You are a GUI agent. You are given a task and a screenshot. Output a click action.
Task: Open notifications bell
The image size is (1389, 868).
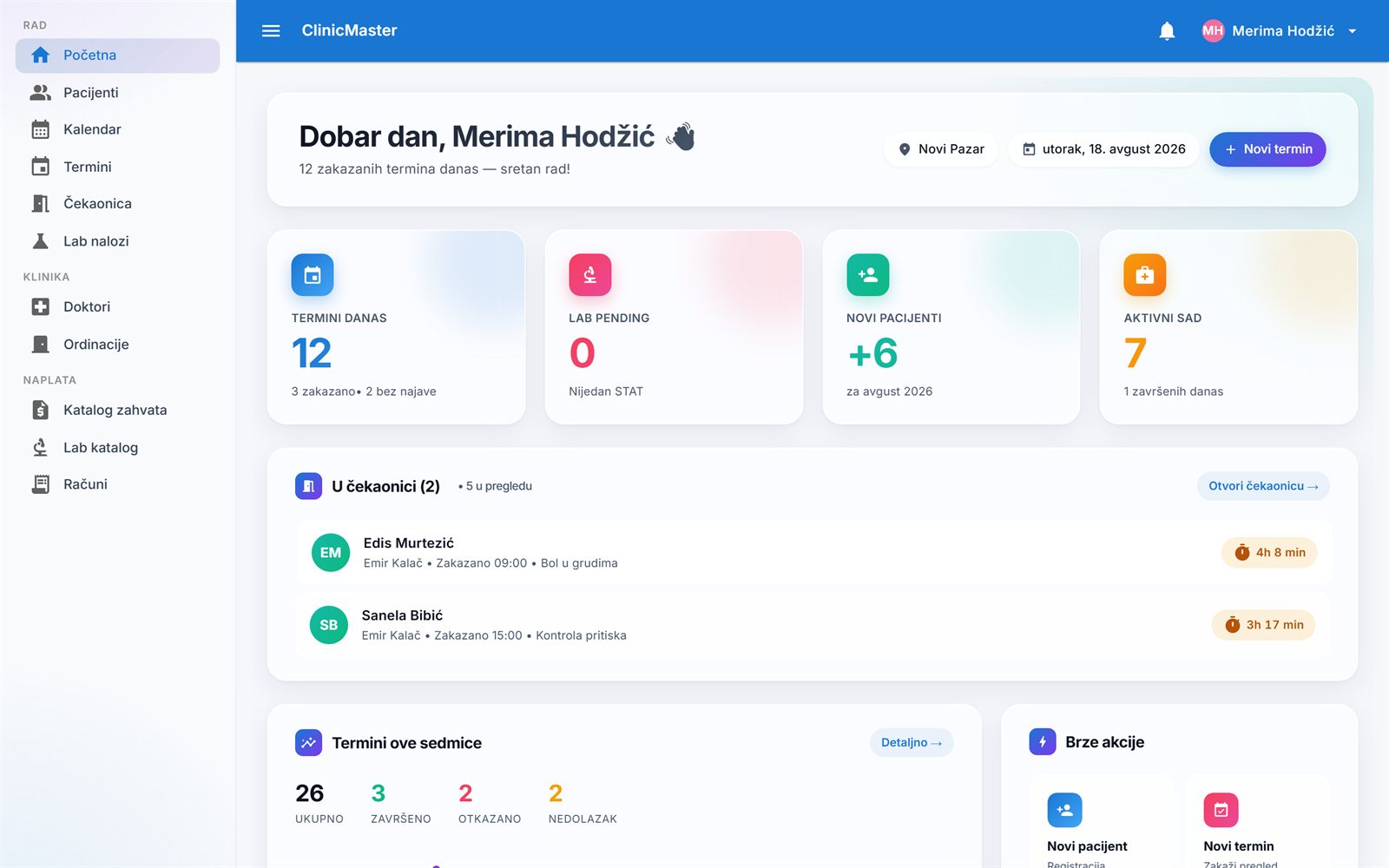coord(1167,31)
